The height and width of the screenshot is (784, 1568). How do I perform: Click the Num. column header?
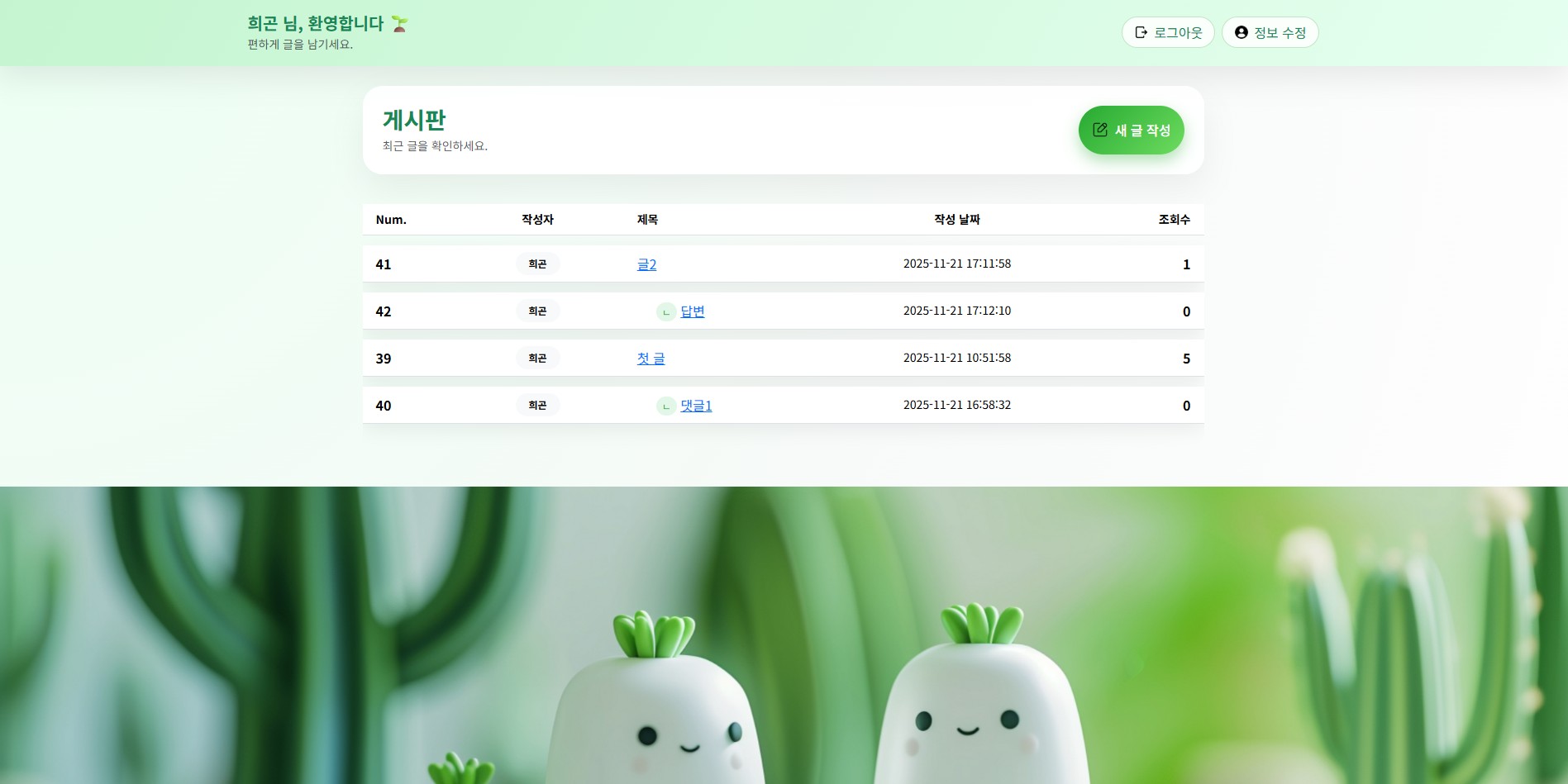coord(391,220)
